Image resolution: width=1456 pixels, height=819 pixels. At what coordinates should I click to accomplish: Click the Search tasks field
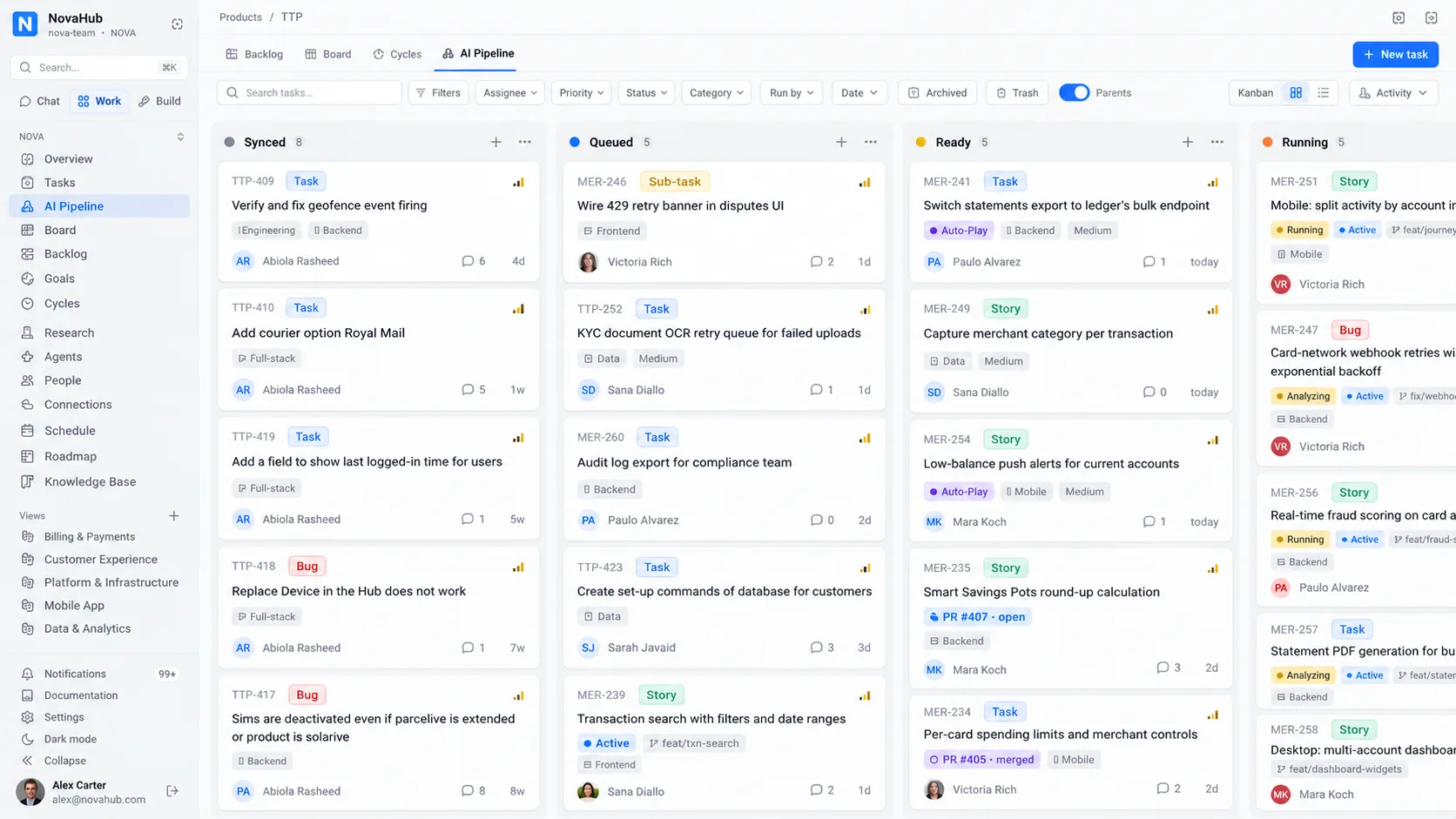(309, 93)
